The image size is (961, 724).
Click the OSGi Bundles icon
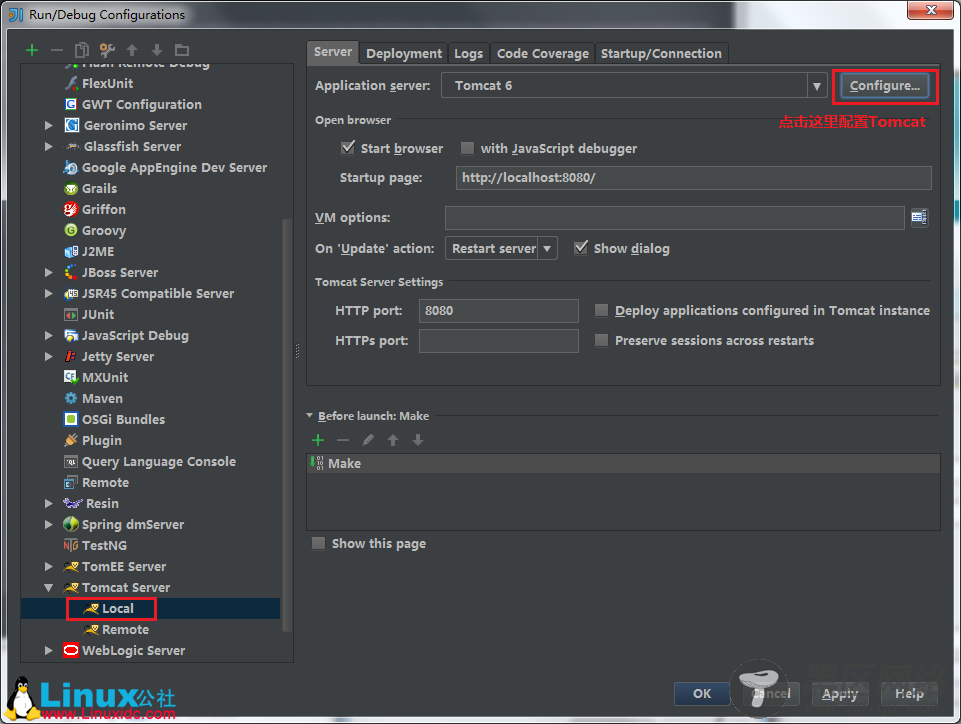pyautogui.click(x=71, y=419)
